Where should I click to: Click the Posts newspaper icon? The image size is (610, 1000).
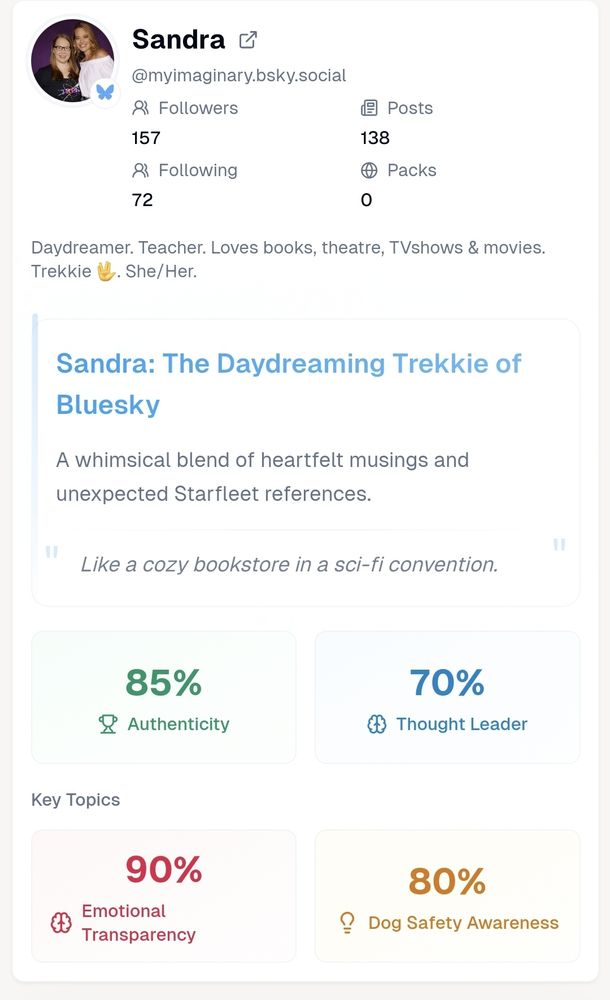pos(369,108)
